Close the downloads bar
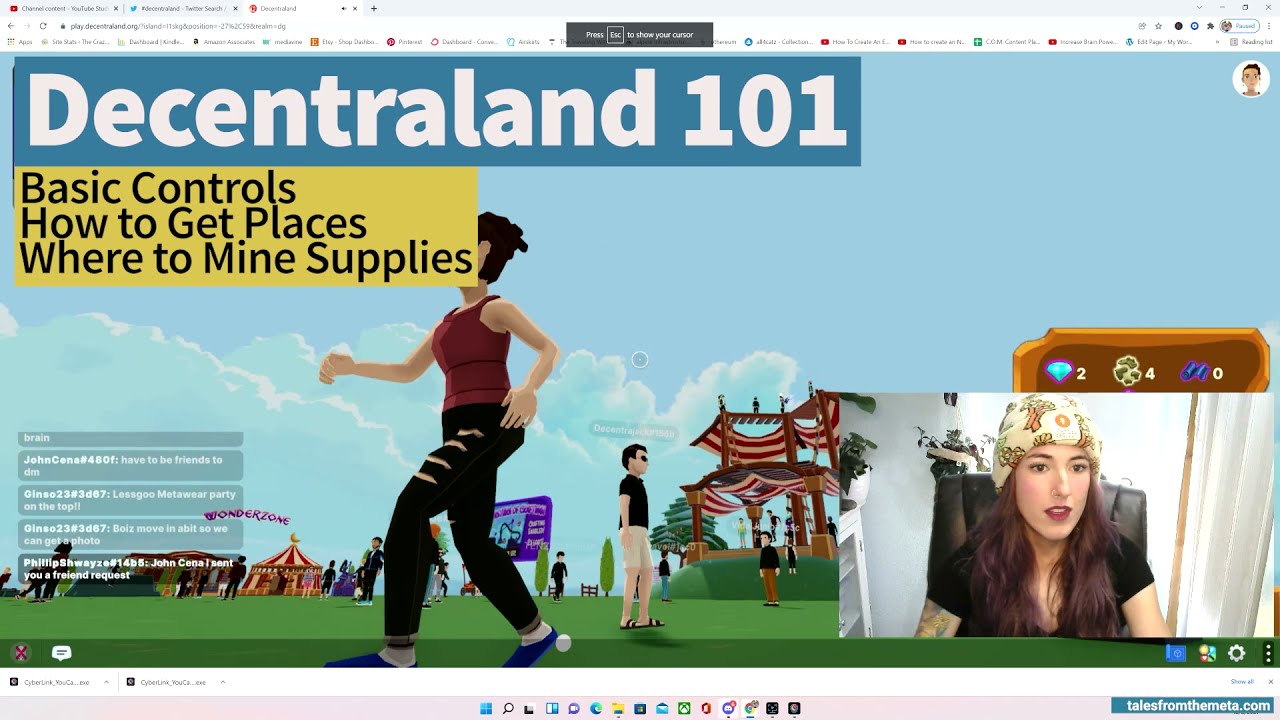The width and height of the screenshot is (1280, 720). coord(1271,682)
